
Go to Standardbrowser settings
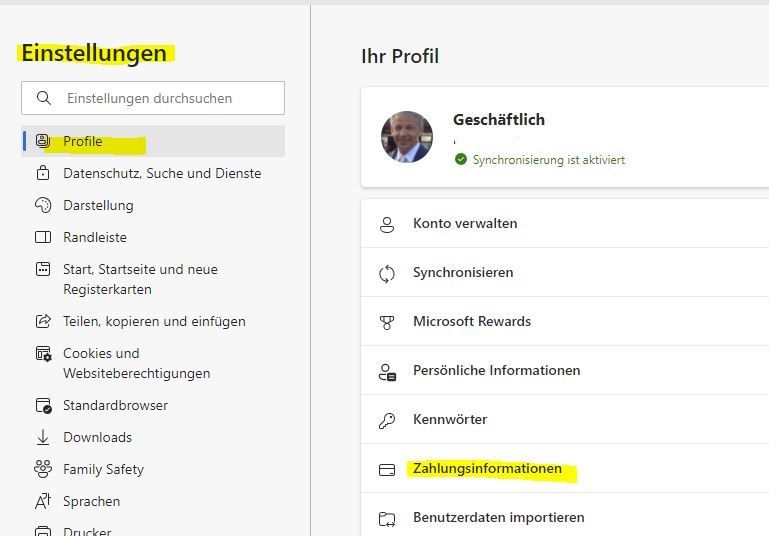pyautogui.click(x=115, y=405)
